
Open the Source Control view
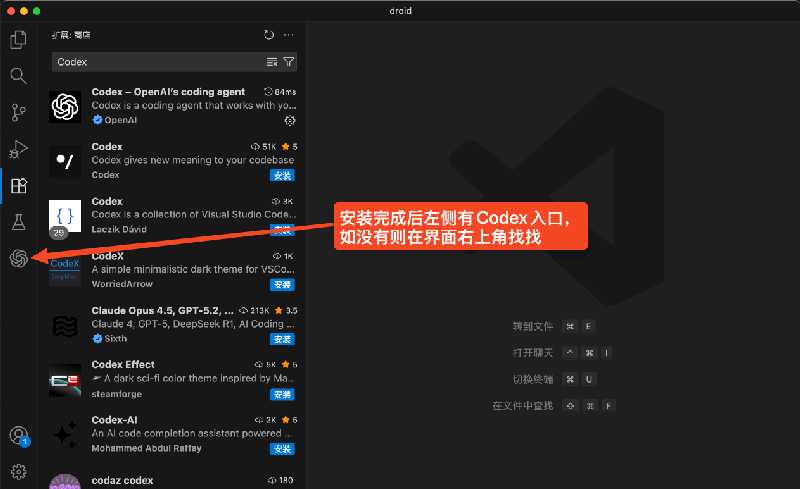(17, 112)
